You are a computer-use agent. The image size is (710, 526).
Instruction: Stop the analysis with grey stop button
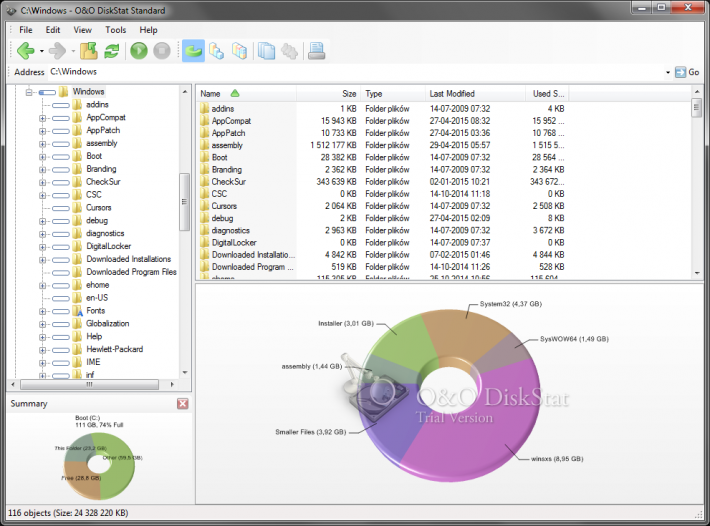[x=162, y=51]
